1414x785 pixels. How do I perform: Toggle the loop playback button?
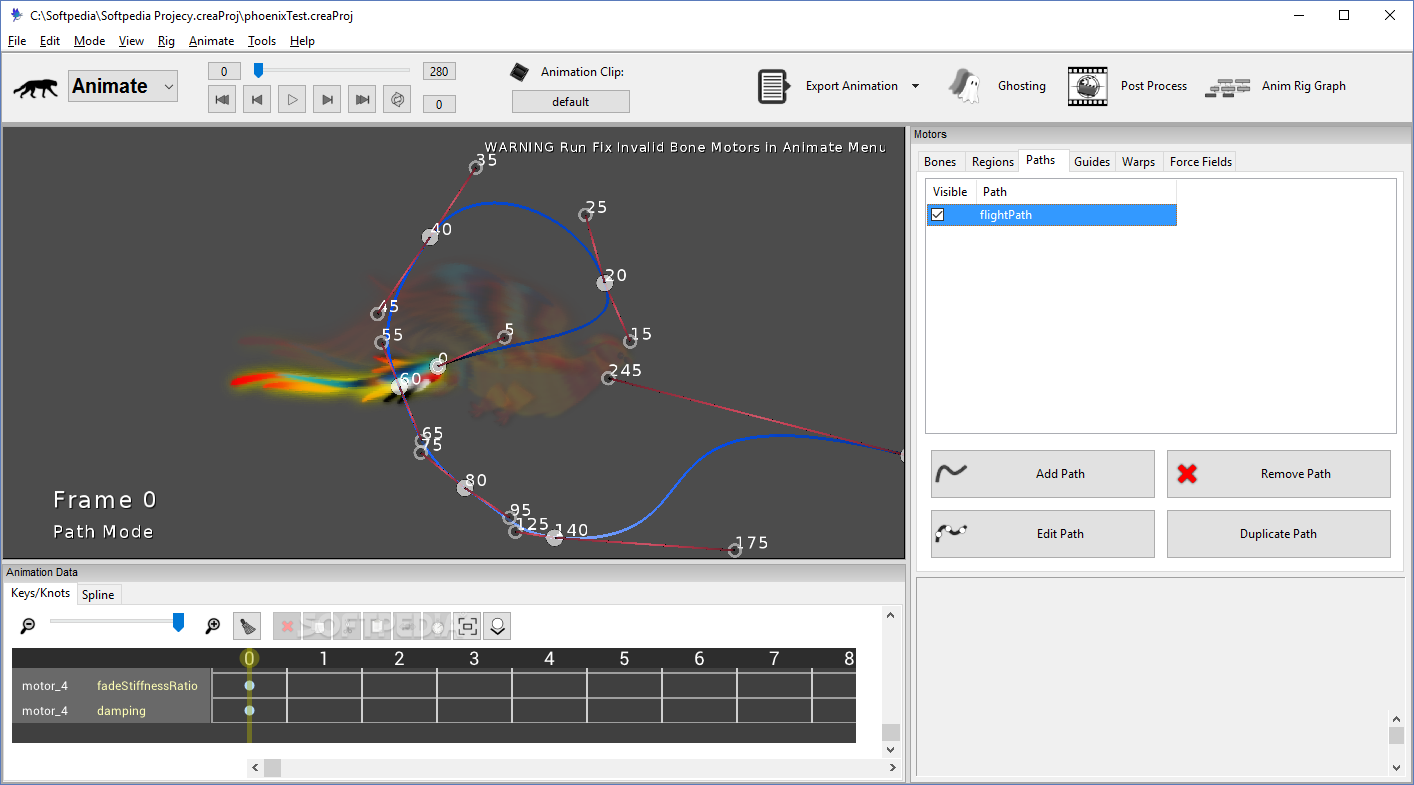point(397,99)
